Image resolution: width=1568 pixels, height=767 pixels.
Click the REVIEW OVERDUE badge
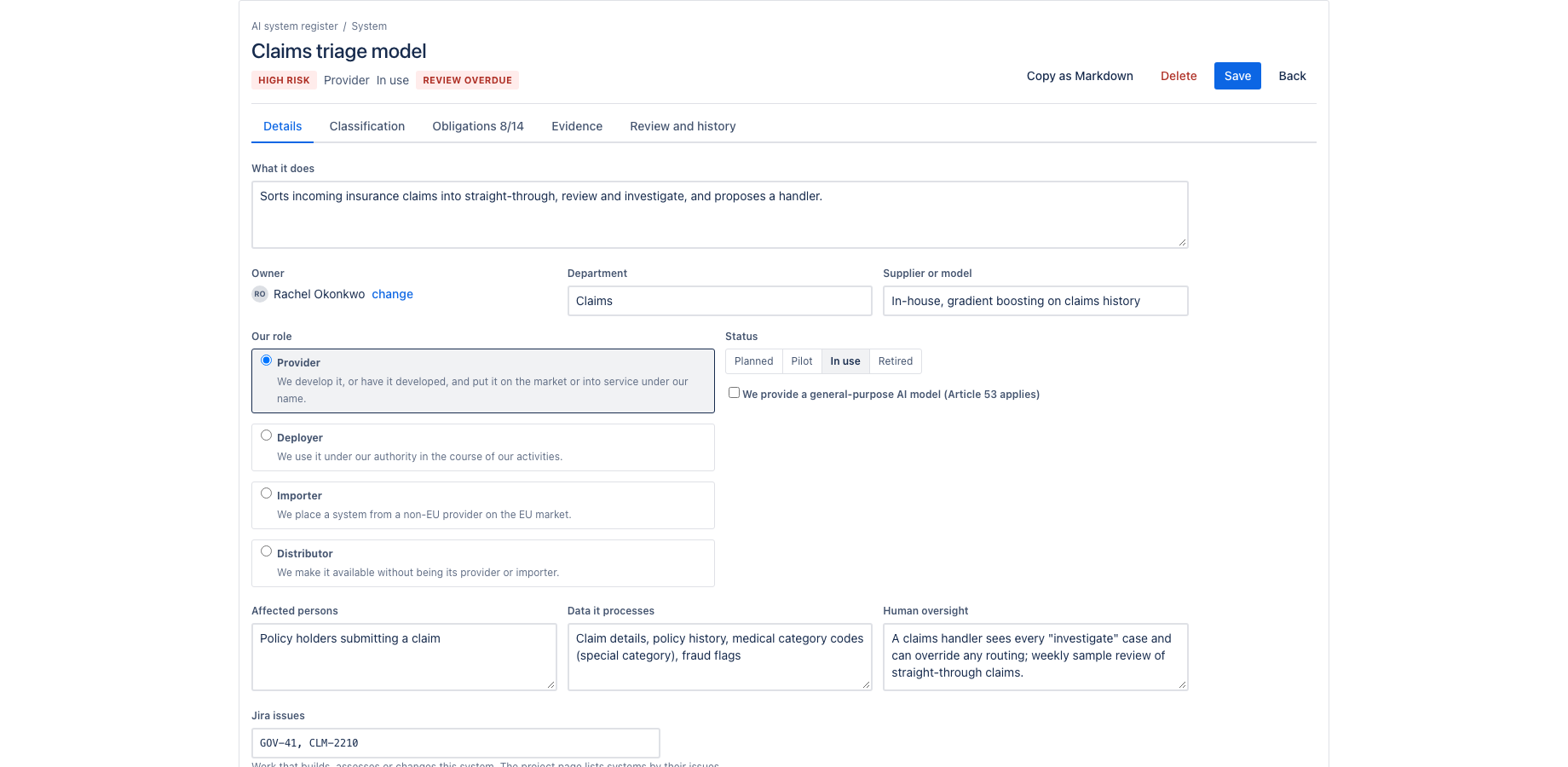pyautogui.click(x=467, y=80)
